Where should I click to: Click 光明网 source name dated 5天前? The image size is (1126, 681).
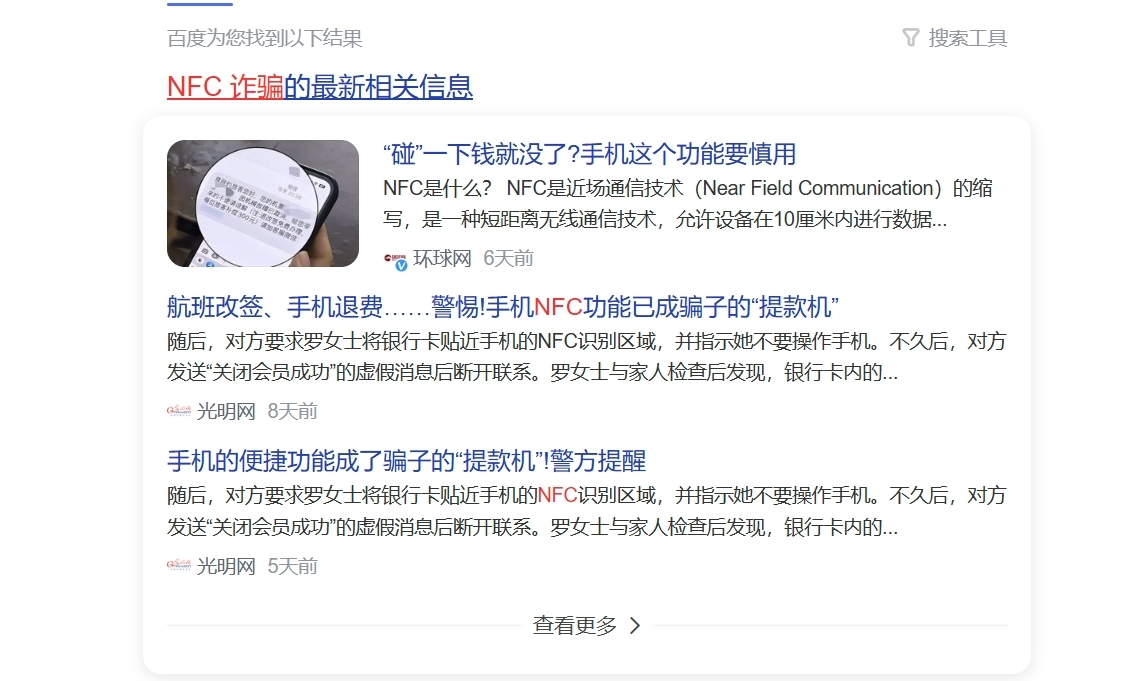click(226, 566)
